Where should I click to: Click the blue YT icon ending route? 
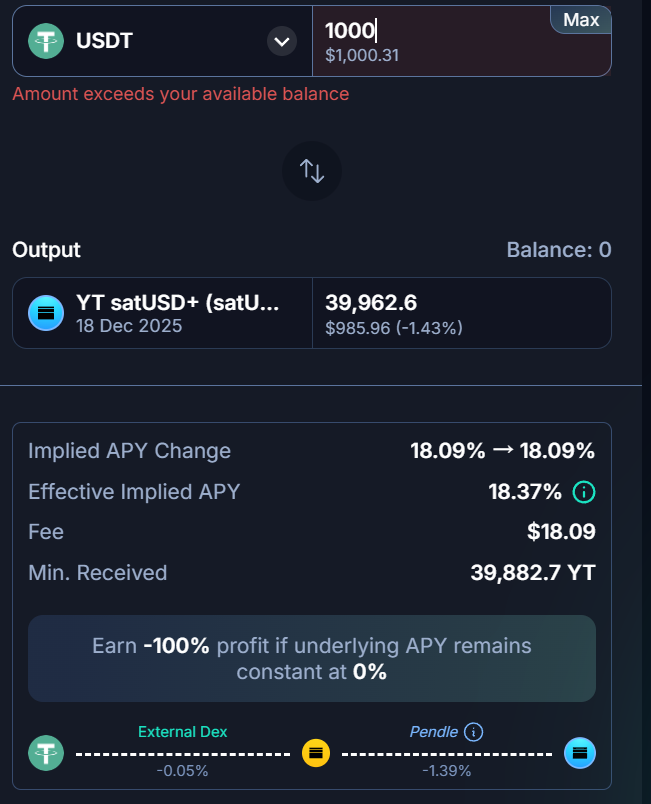tap(580, 752)
